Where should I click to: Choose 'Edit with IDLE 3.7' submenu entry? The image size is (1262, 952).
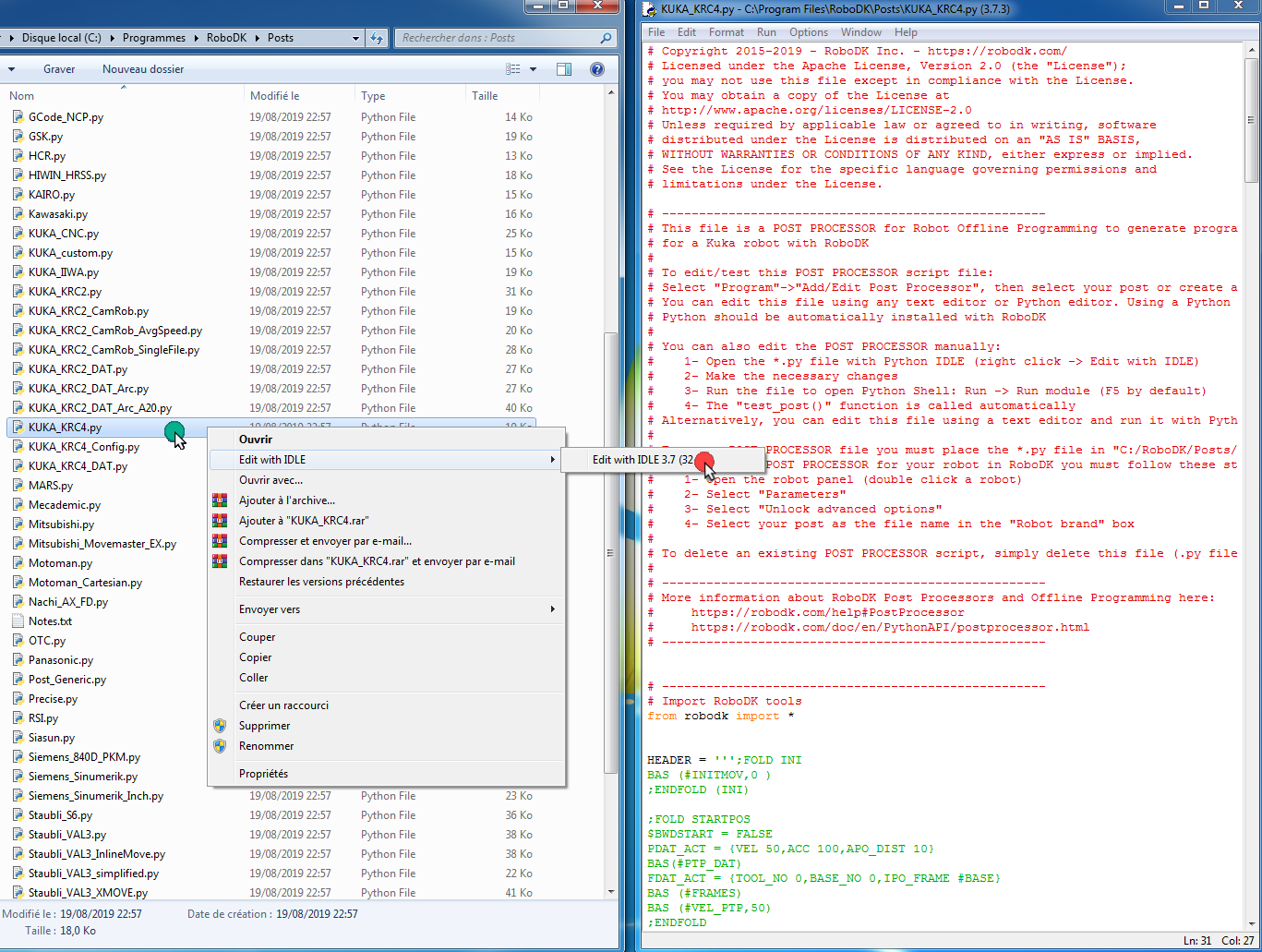point(662,460)
